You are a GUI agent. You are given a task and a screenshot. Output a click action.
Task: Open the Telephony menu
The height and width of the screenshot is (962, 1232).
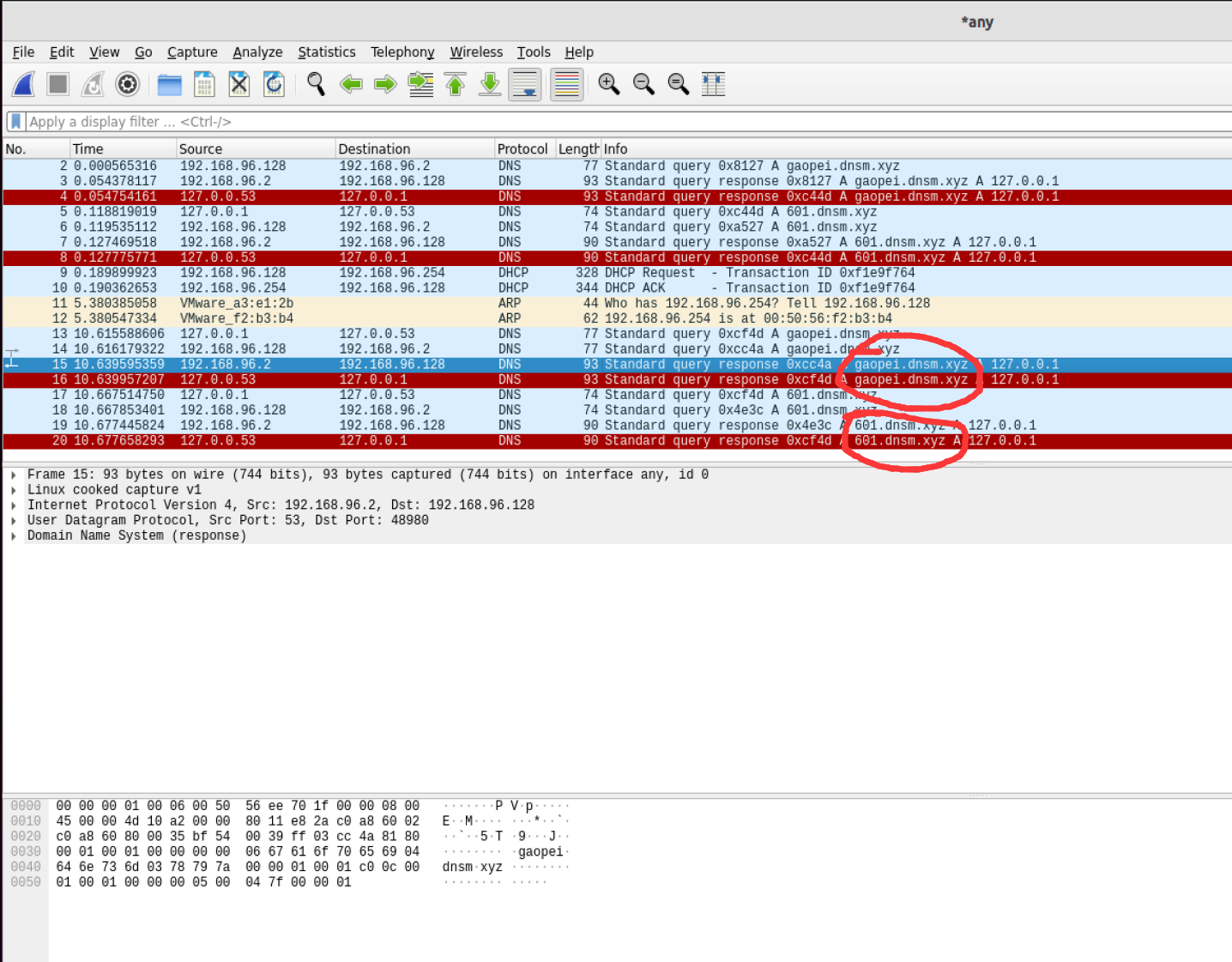coord(402,52)
